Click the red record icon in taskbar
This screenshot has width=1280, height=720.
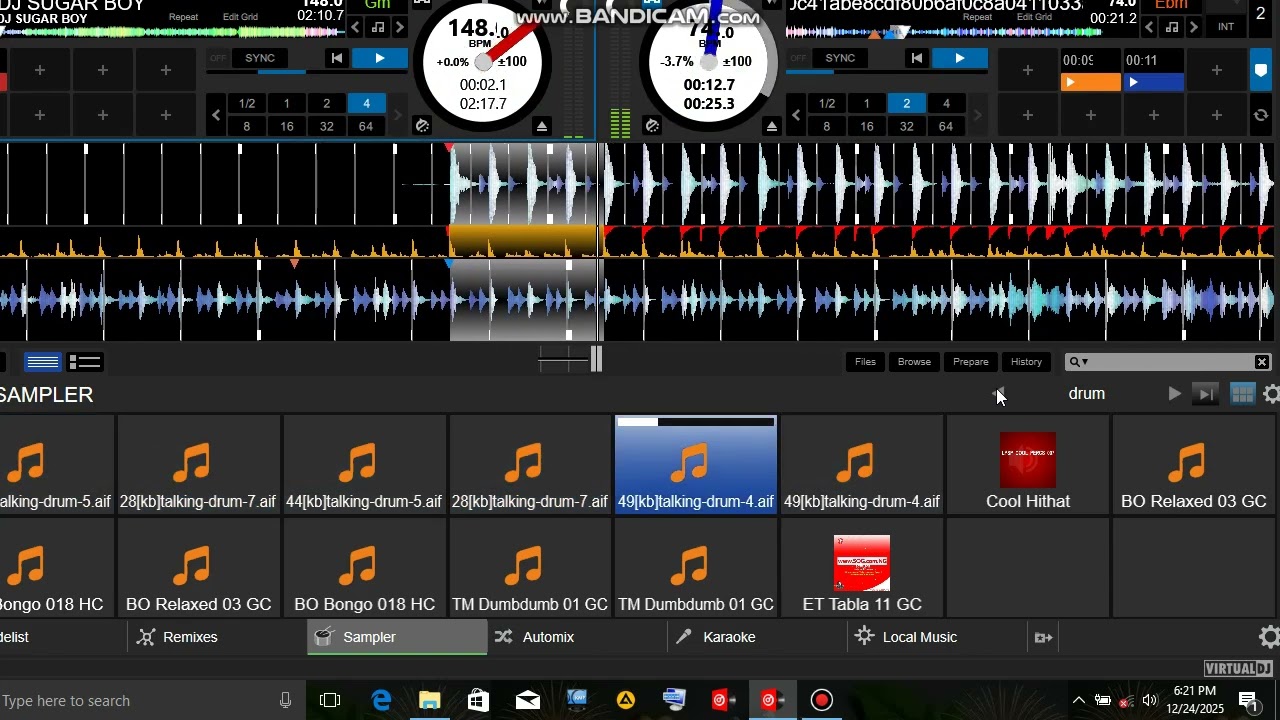(x=821, y=701)
